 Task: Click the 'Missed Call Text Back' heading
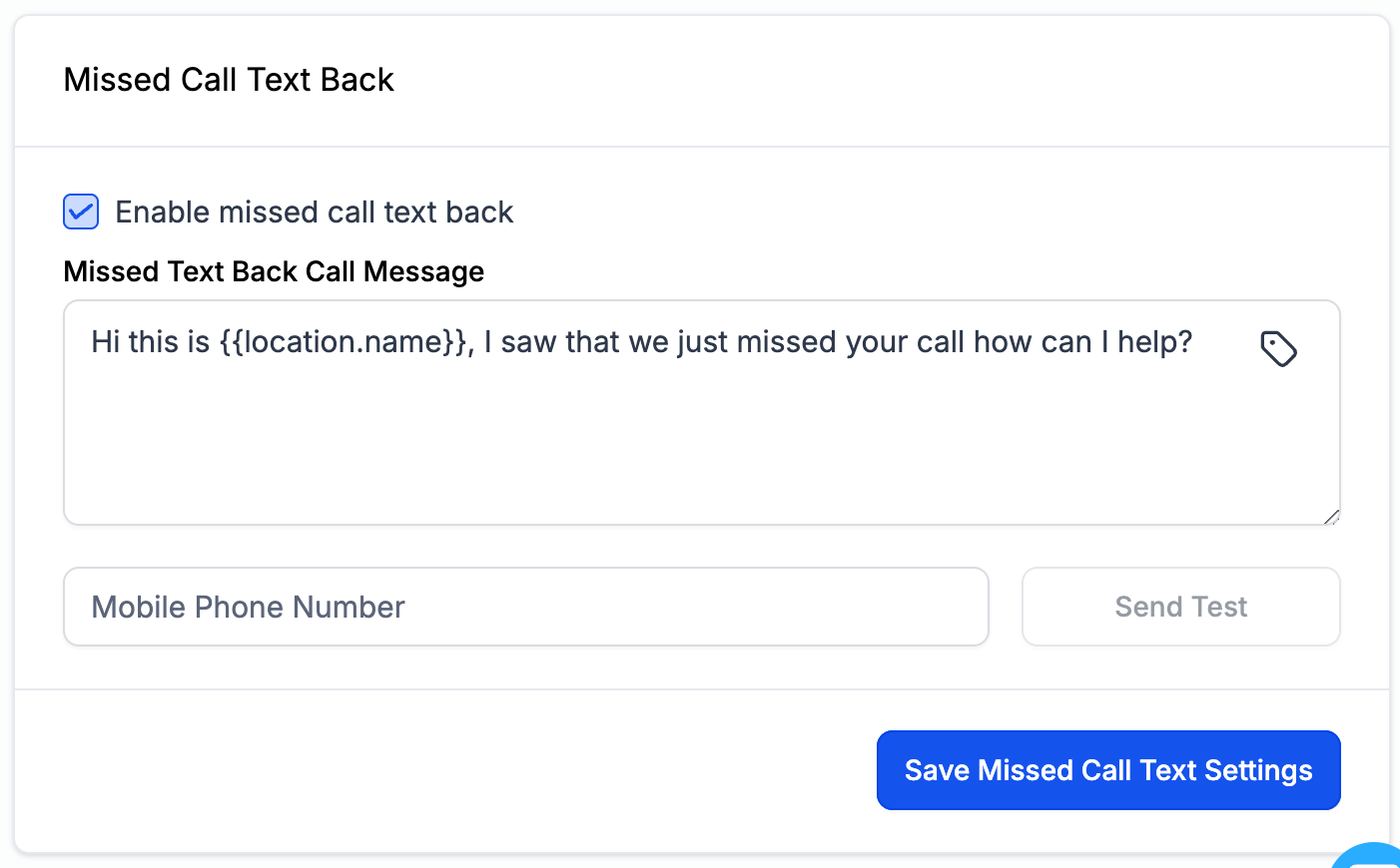coord(229,80)
